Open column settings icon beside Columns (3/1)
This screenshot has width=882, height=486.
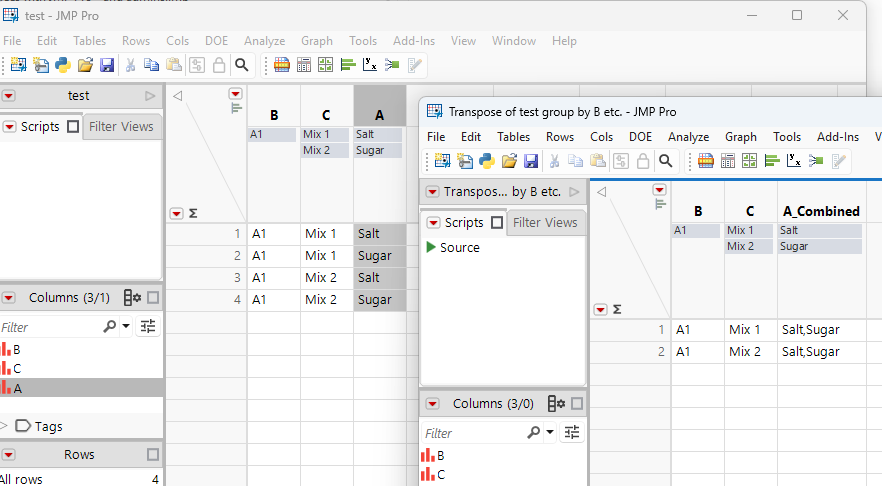[x=132, y=298]
